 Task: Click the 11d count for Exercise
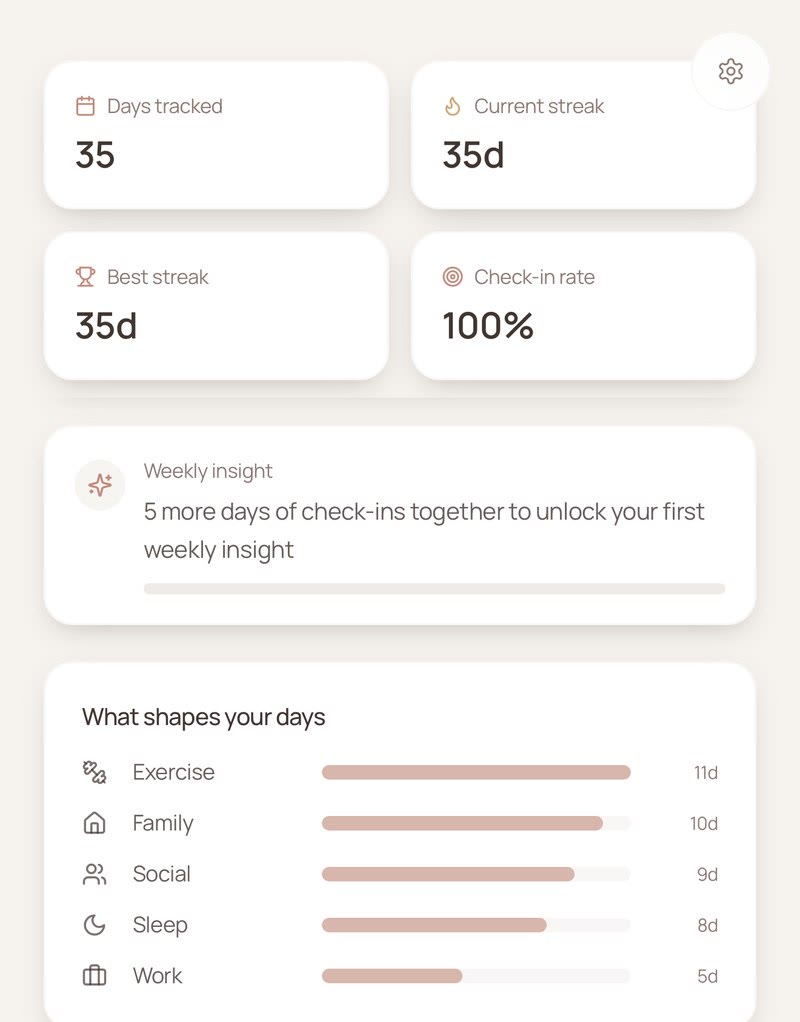click(x=705, y=772)
